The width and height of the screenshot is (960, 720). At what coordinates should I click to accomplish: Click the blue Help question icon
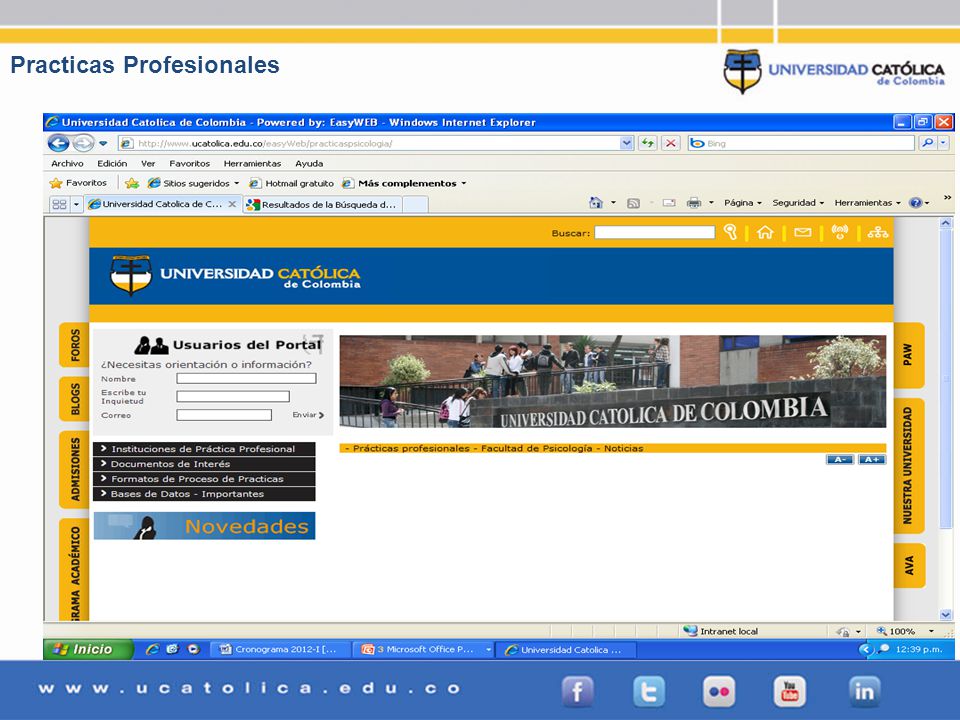pos(915,203)
